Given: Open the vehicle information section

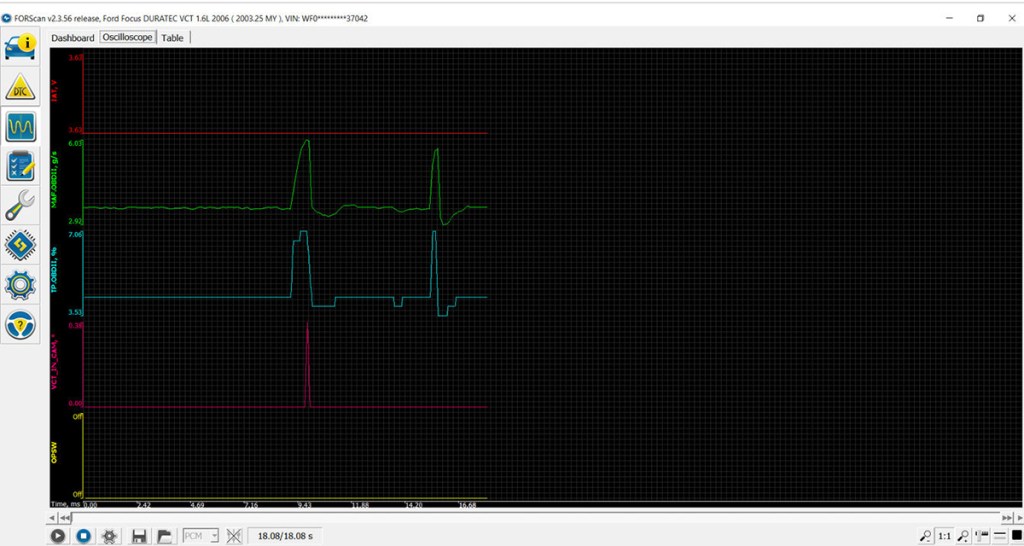Looking at the screenshot, I should point(20,47).
